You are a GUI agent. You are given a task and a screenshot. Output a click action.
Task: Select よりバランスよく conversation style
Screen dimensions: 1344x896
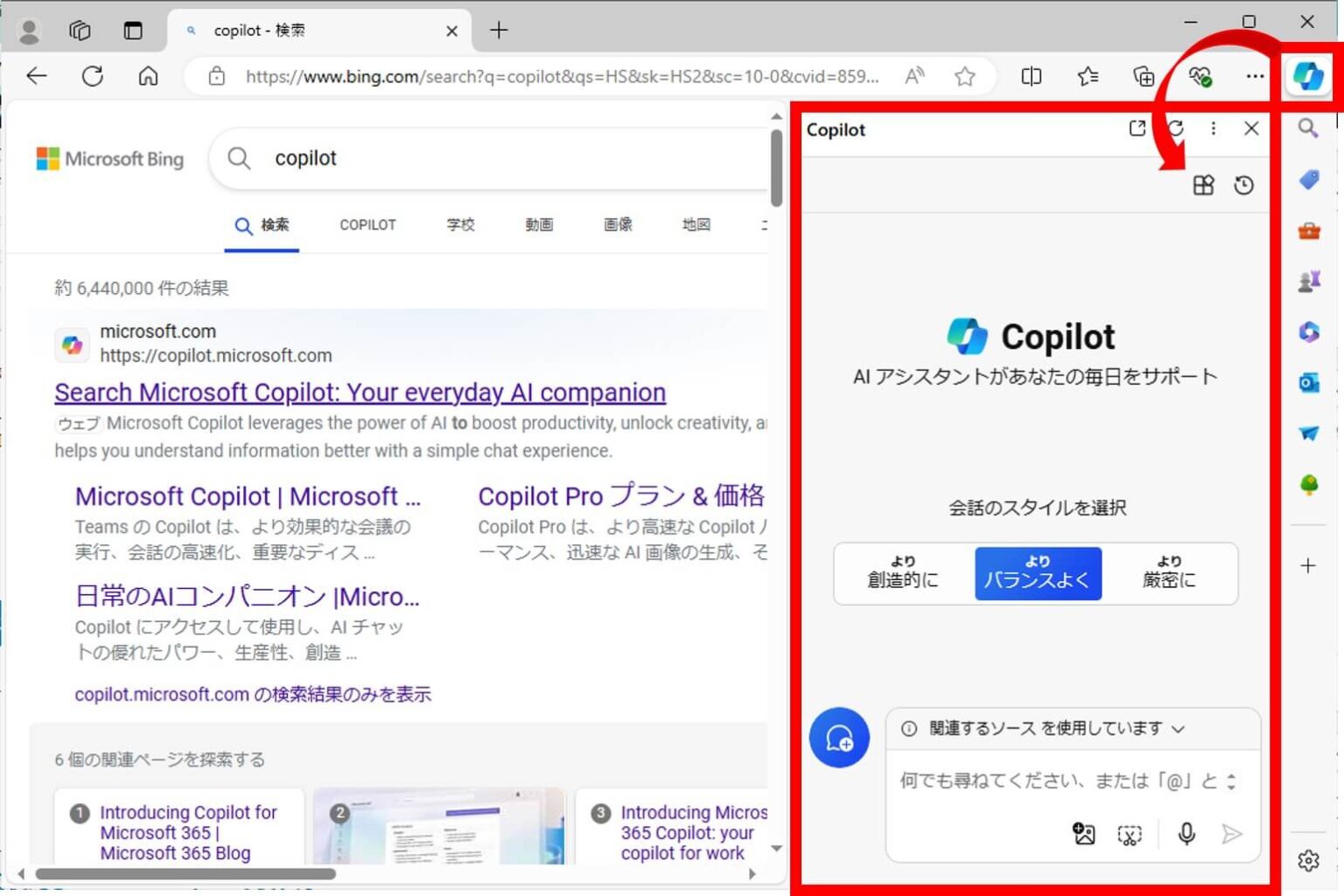pos(1038,573)
